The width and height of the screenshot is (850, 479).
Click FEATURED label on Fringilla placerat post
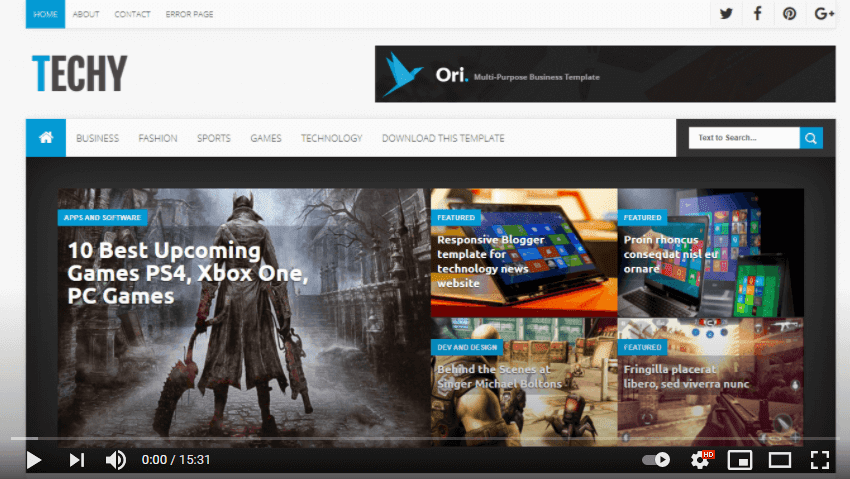(642, 347)
